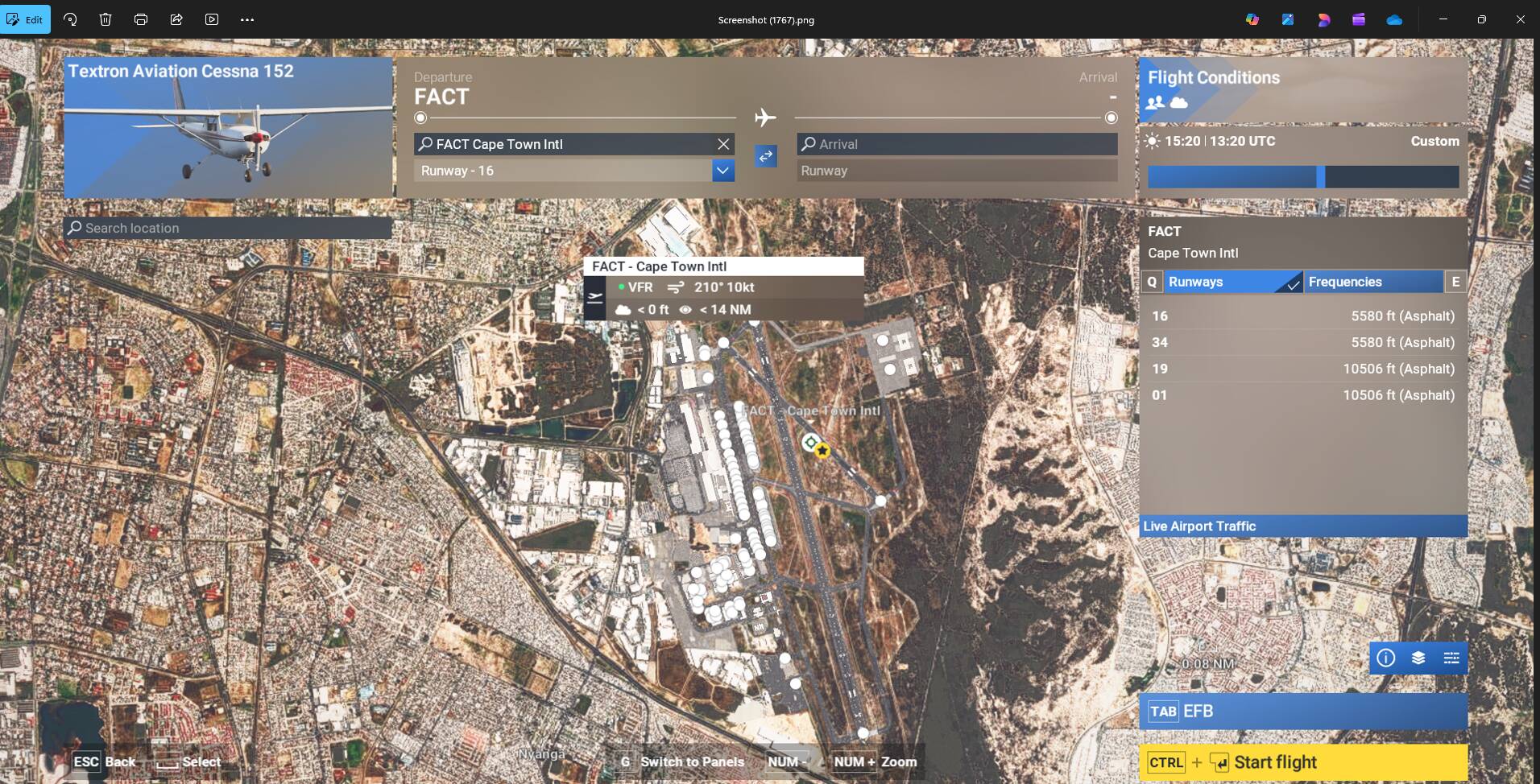Click the swap departure and arrival icon

click(x=765, y=156)
